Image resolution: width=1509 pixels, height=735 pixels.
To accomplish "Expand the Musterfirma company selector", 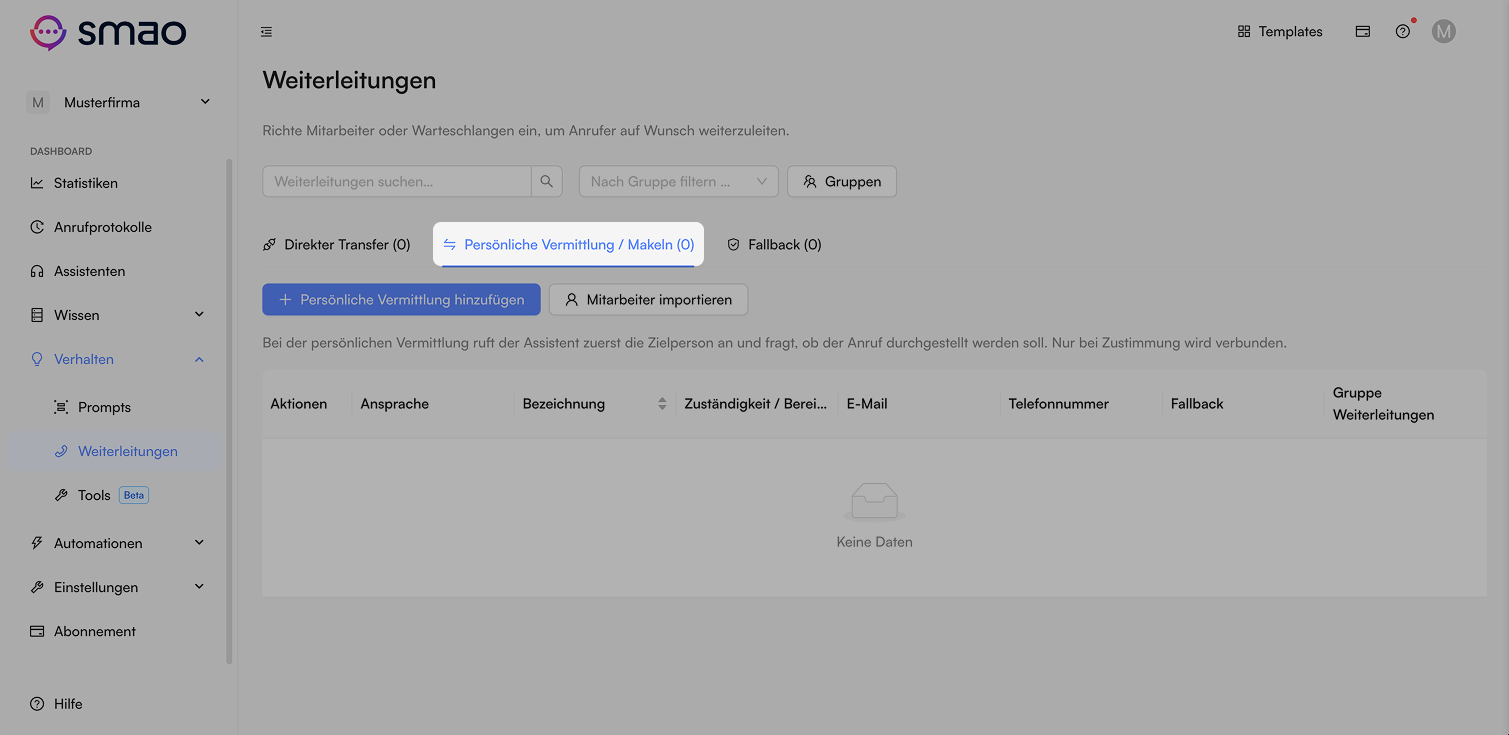I will (x=119, y=102).
